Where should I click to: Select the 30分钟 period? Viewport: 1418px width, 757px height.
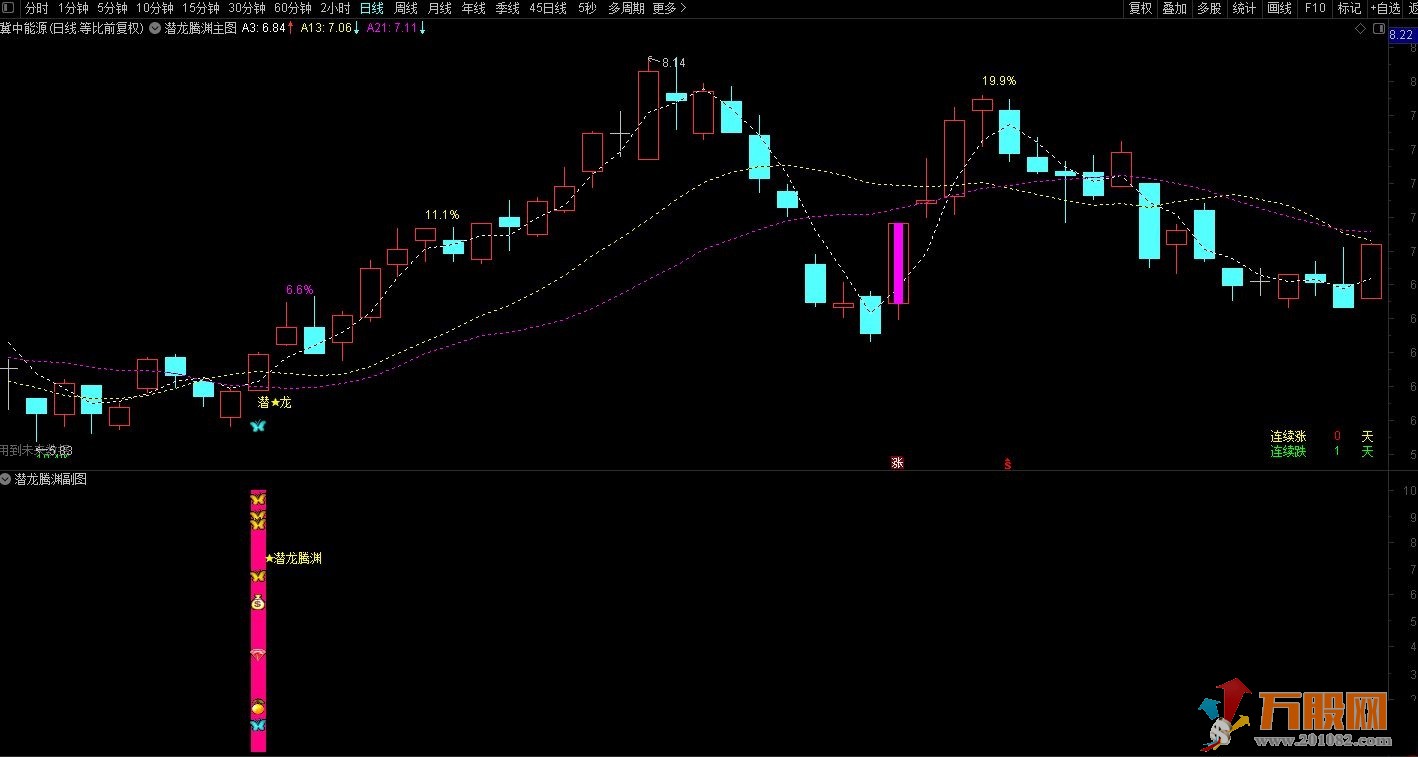pos(246,8)
